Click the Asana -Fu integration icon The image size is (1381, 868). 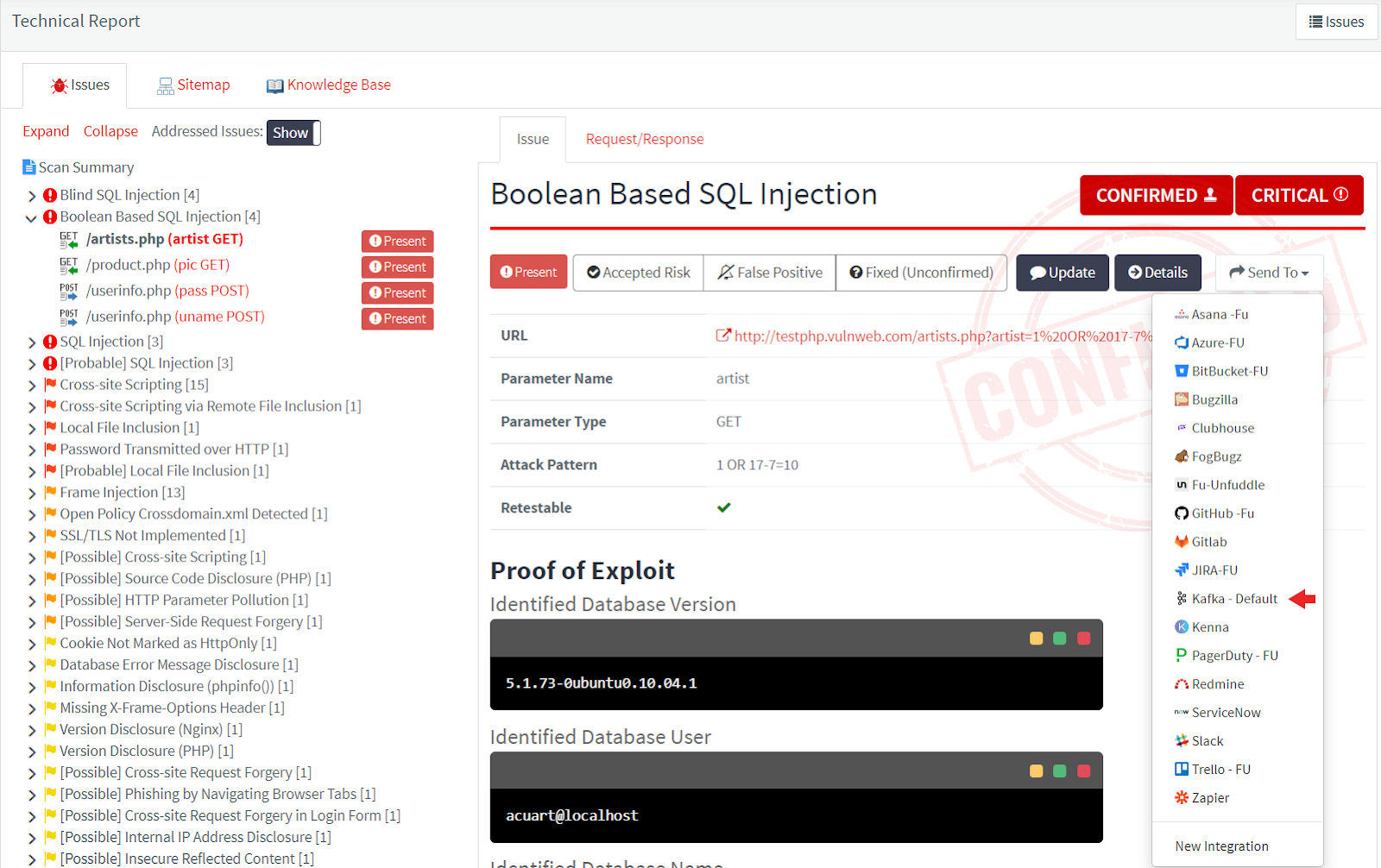coord(1182,315)
